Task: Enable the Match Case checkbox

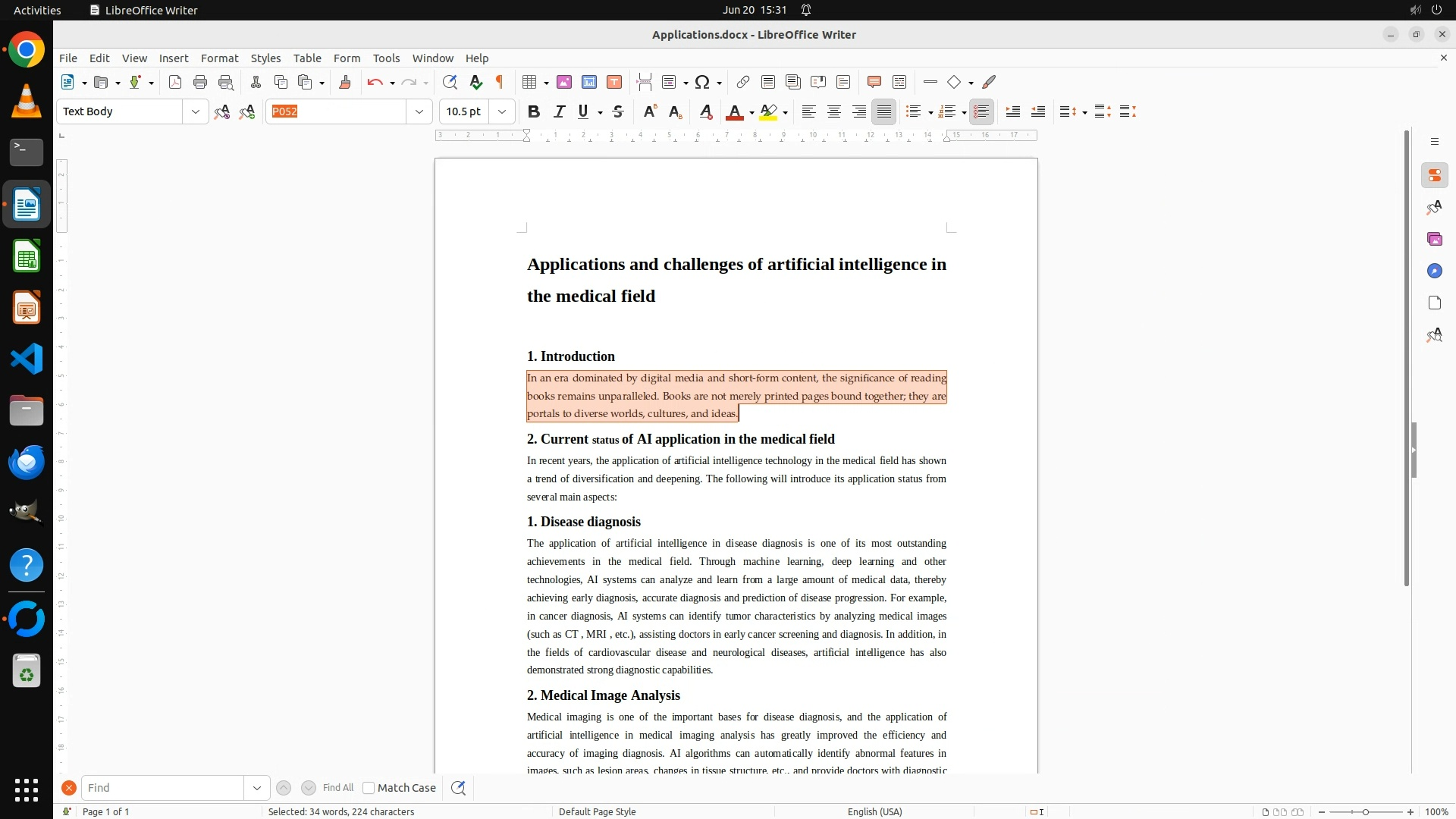Action: pyautogui.click(x=369, y=788)
